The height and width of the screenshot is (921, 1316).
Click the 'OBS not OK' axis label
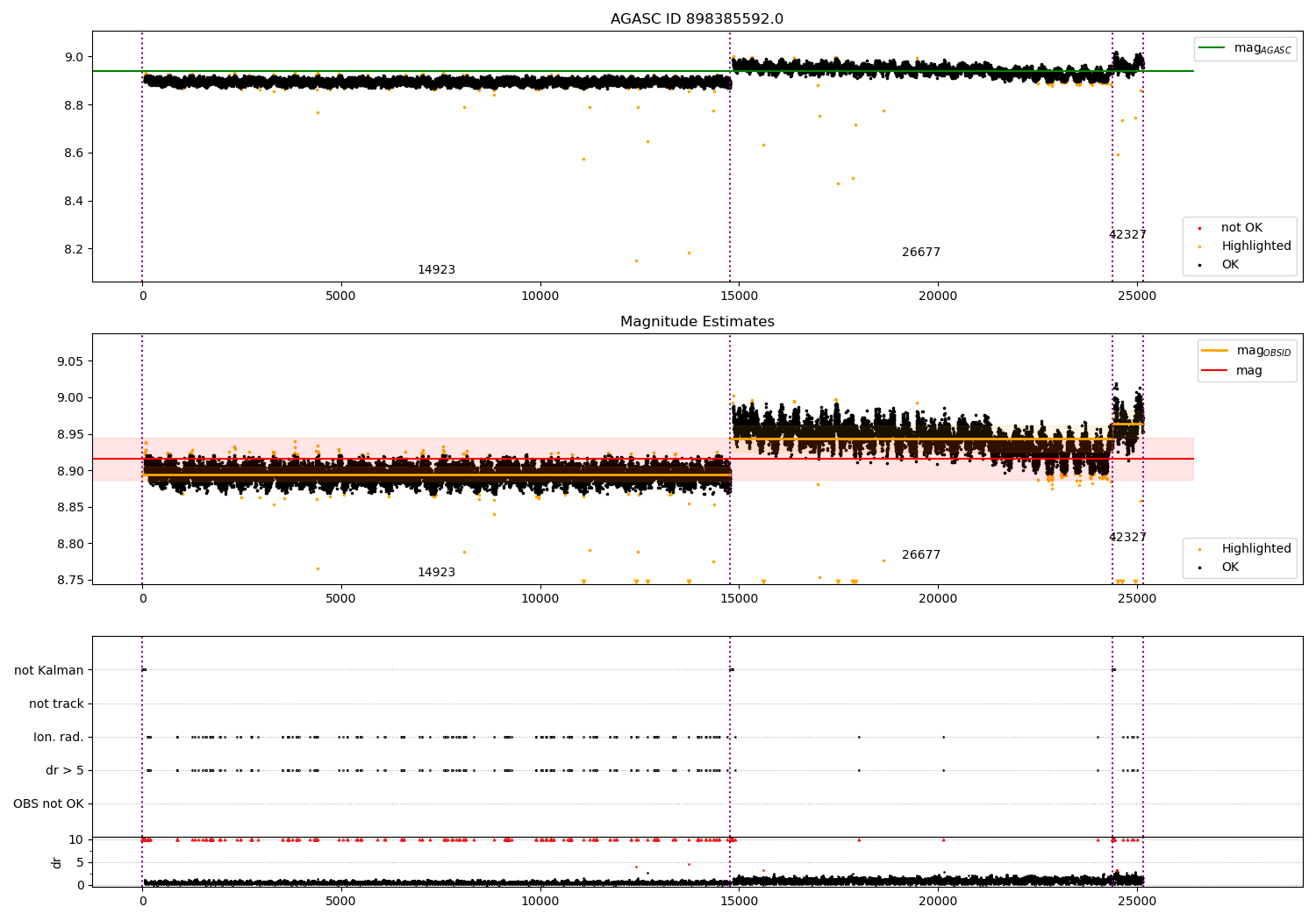[48, 803]
